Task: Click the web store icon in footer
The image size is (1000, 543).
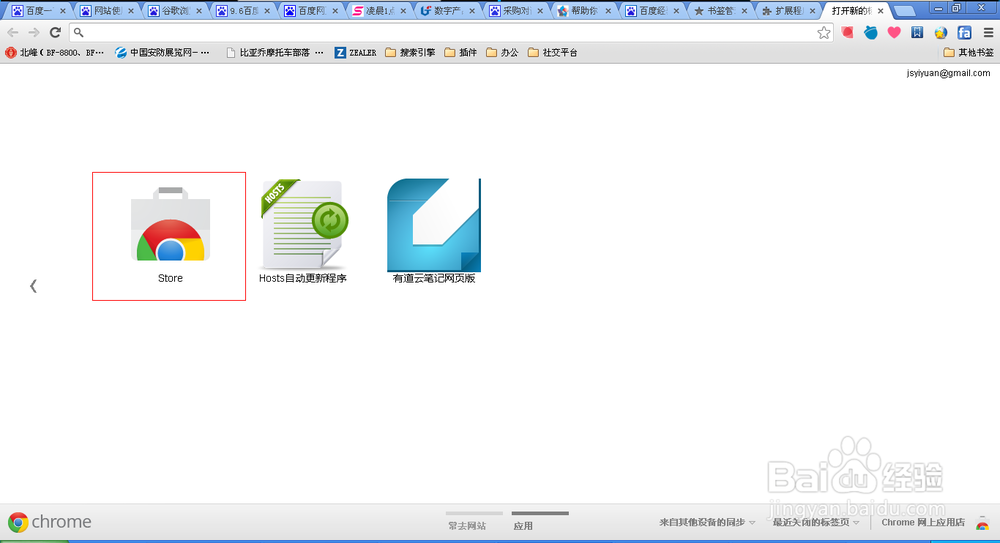Action: (982, 523)
